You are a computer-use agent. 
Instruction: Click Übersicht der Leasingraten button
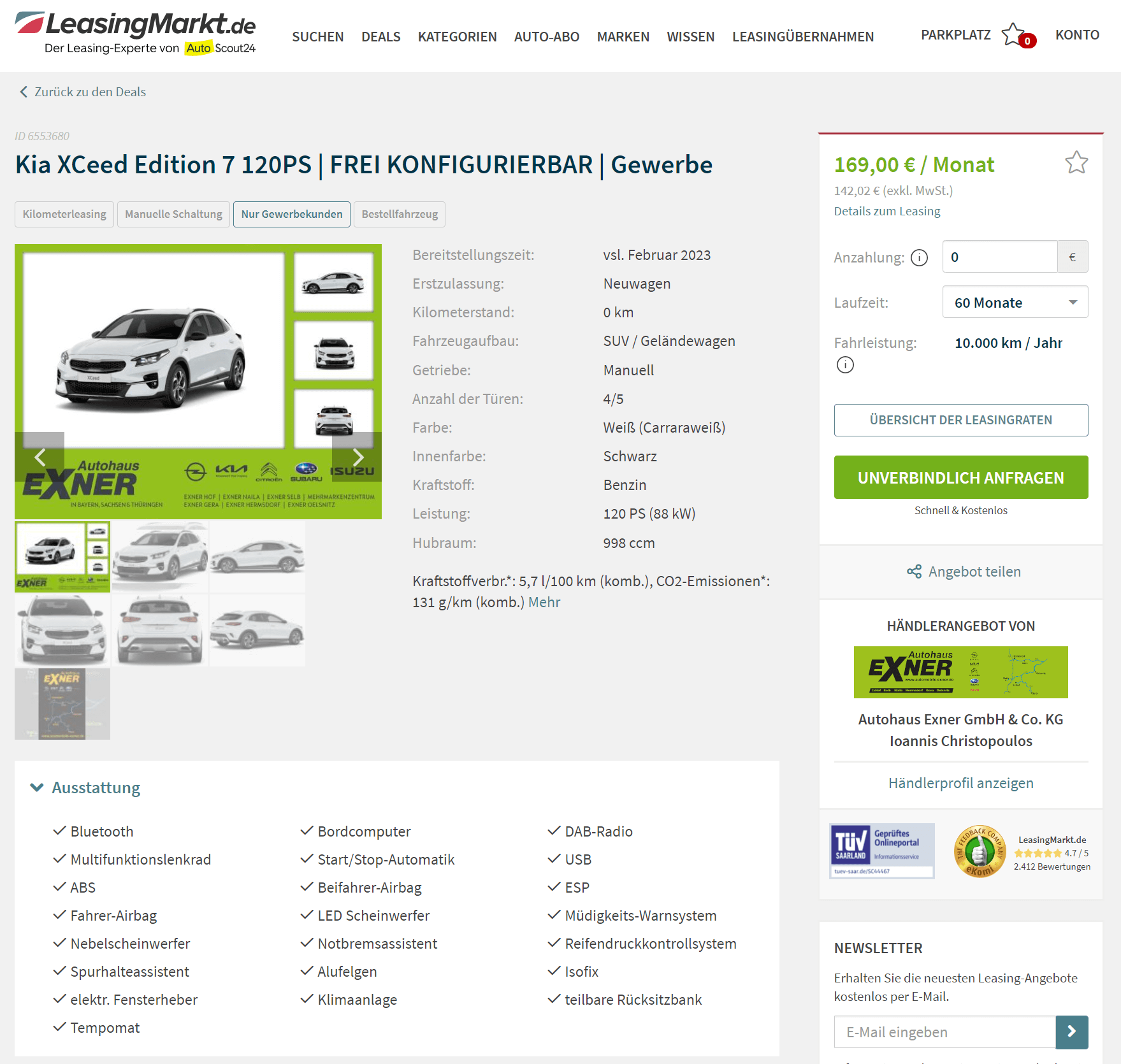point(961,420)
